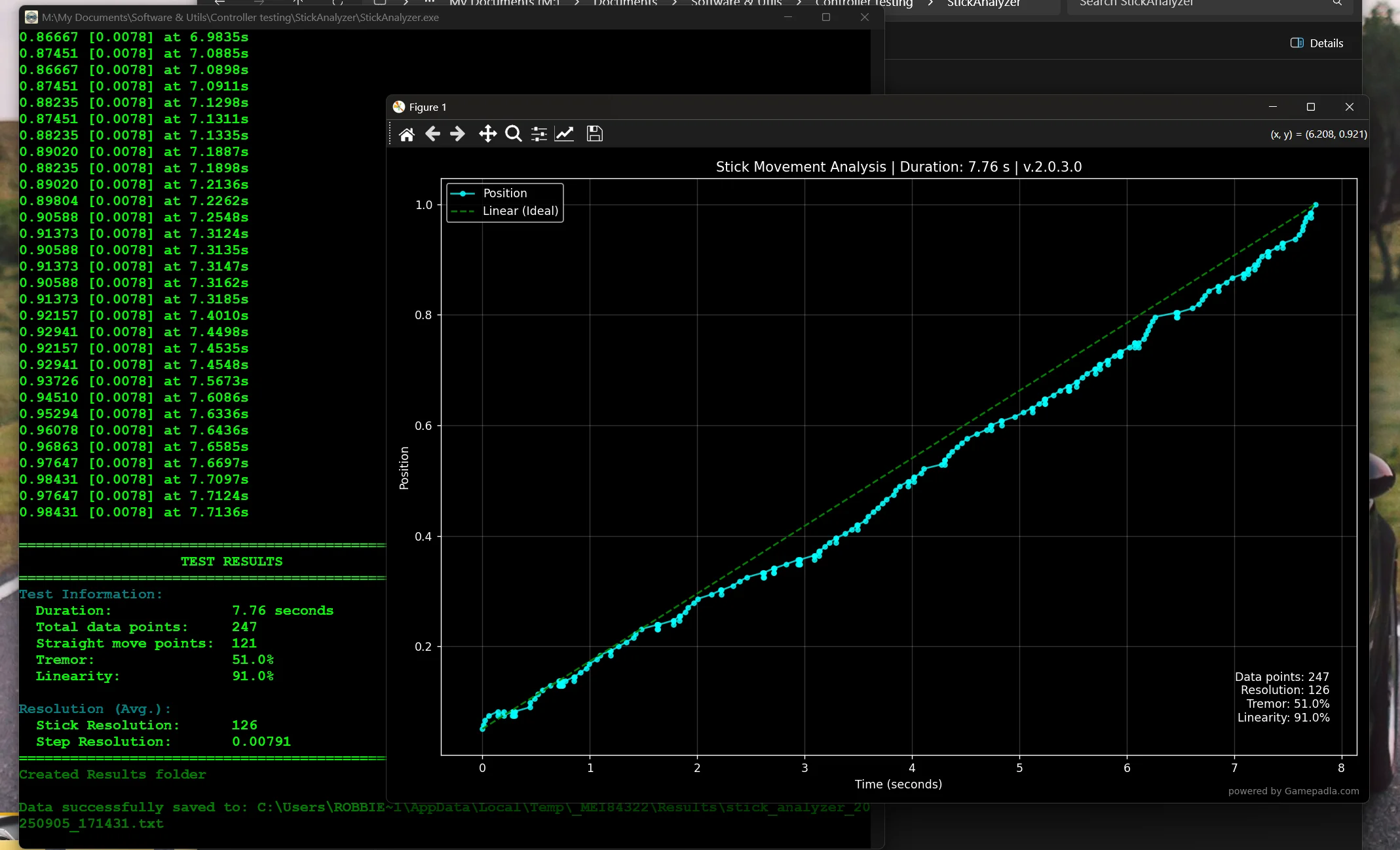Click the (x, y) coordinate readout in Figure toolbar
1400x850 pixels.
click(1319, 134)
